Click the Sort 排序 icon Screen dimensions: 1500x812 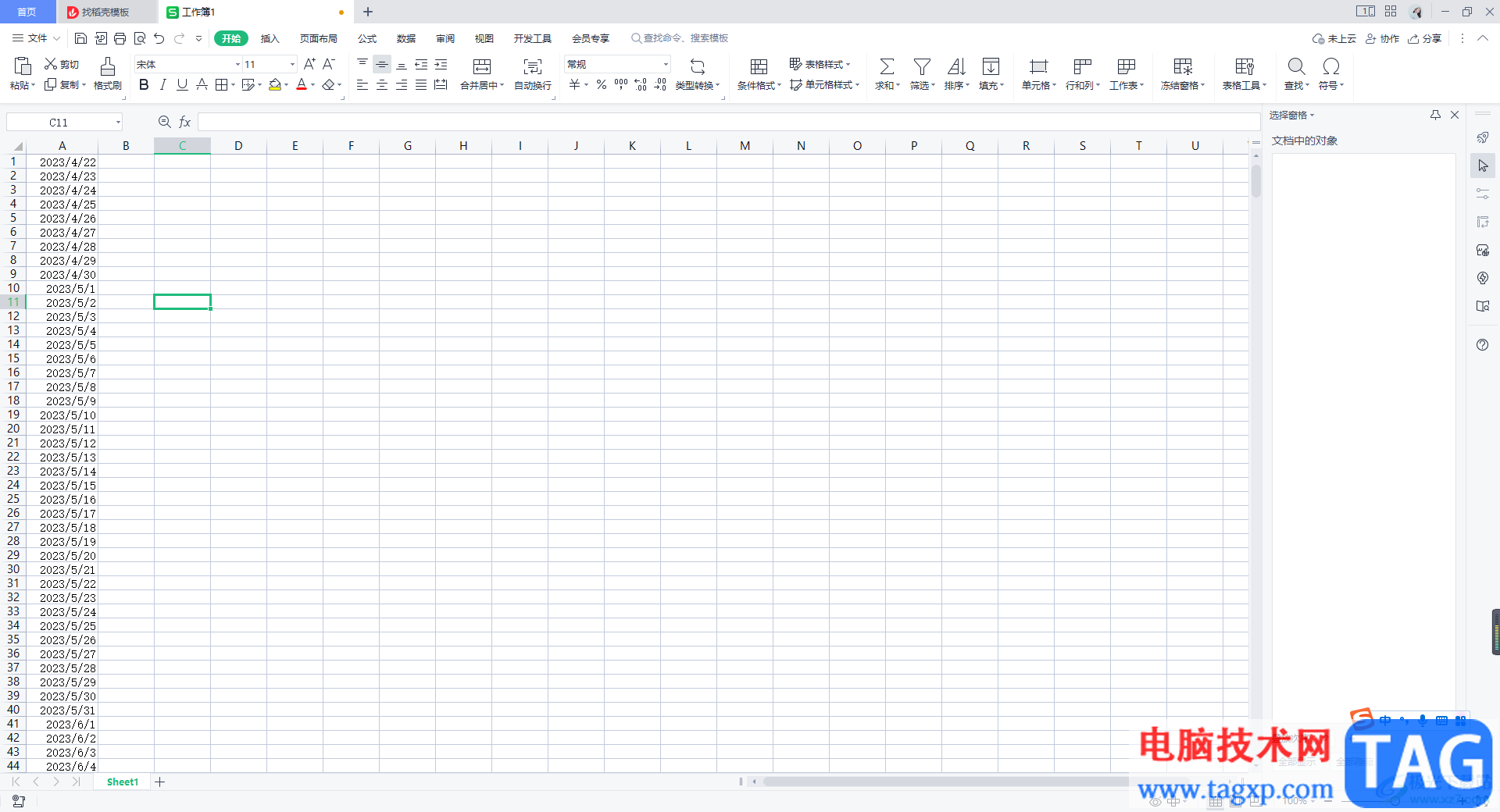(x=956, y=66)
